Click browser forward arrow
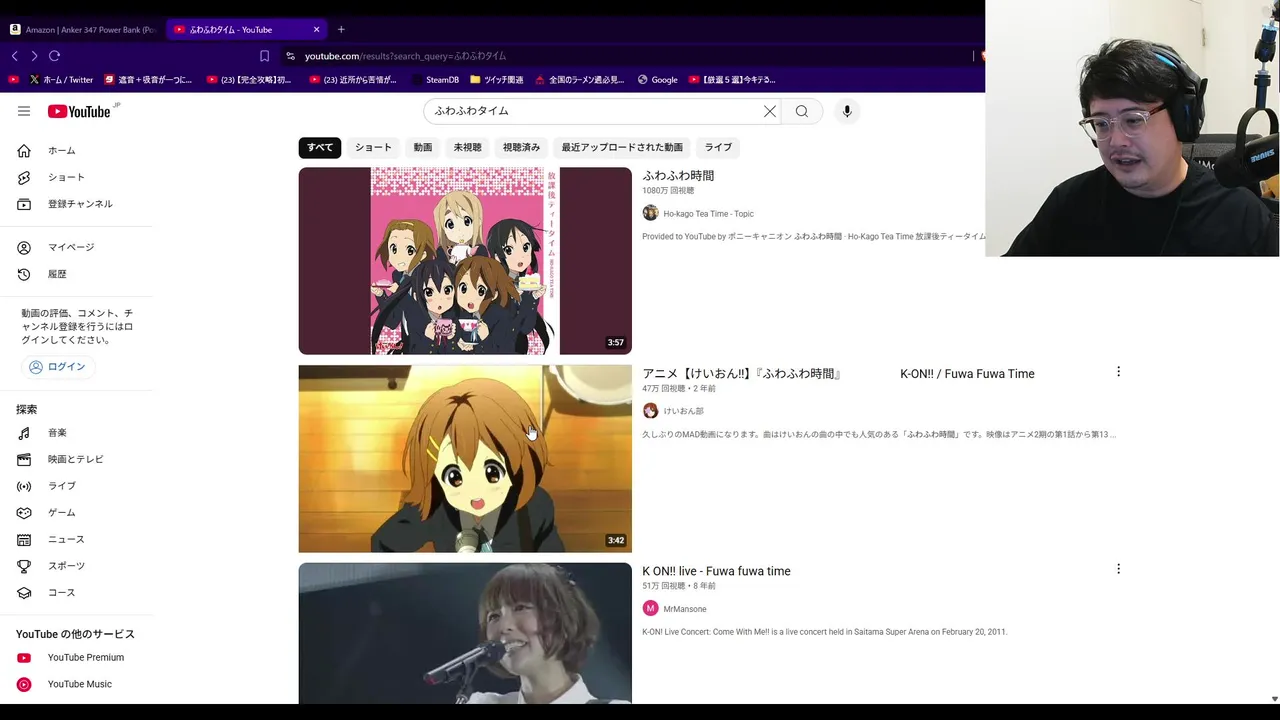Viewport: 1280px width, 720px height. 34,56
